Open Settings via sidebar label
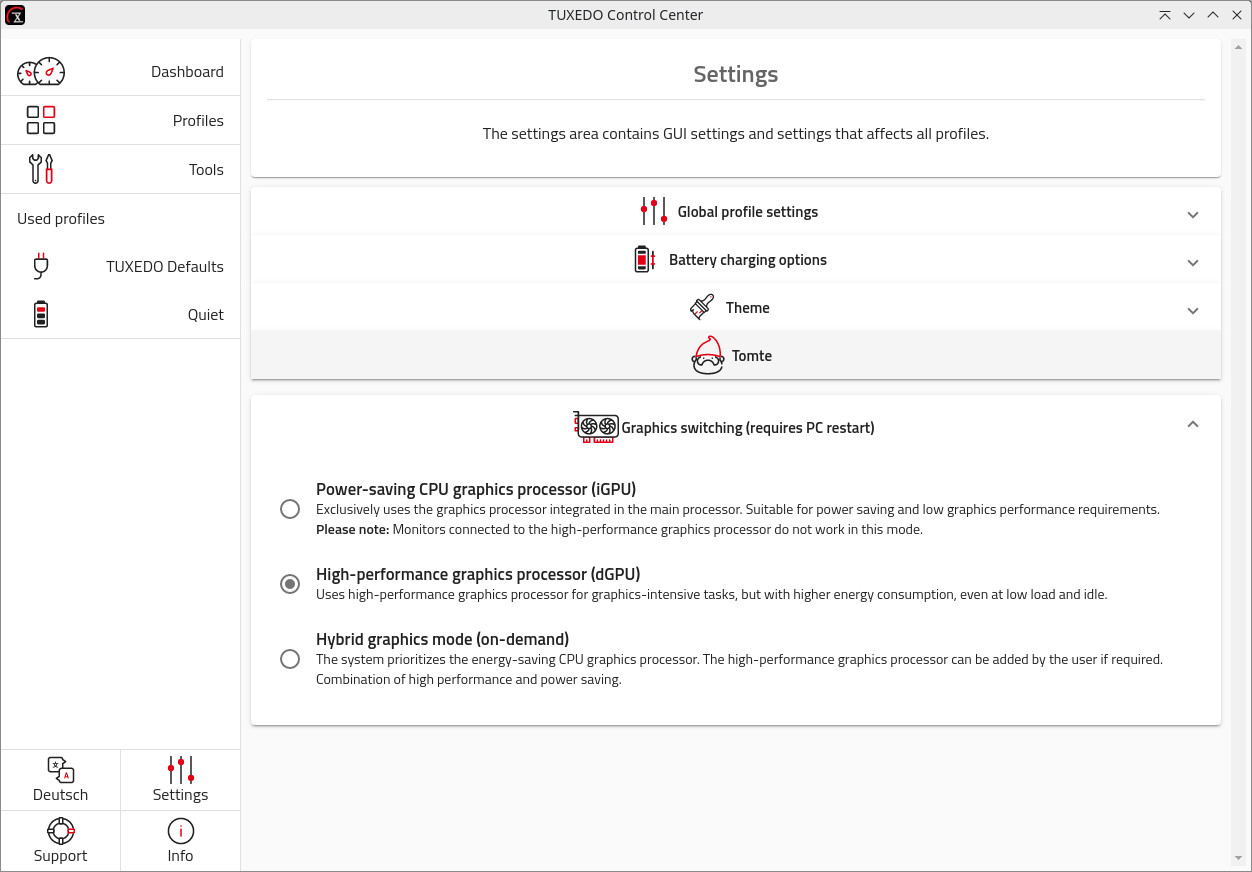Image resolution: width=1252 pixels, height=872 pixels. [x=181, y=795]
